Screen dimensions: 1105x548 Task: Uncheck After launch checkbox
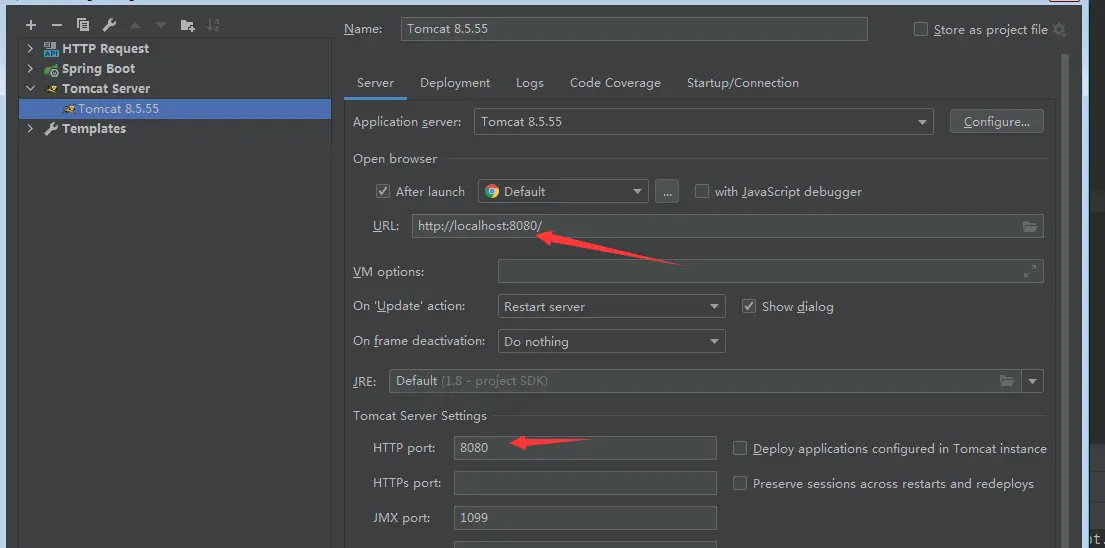coord(383,192)
